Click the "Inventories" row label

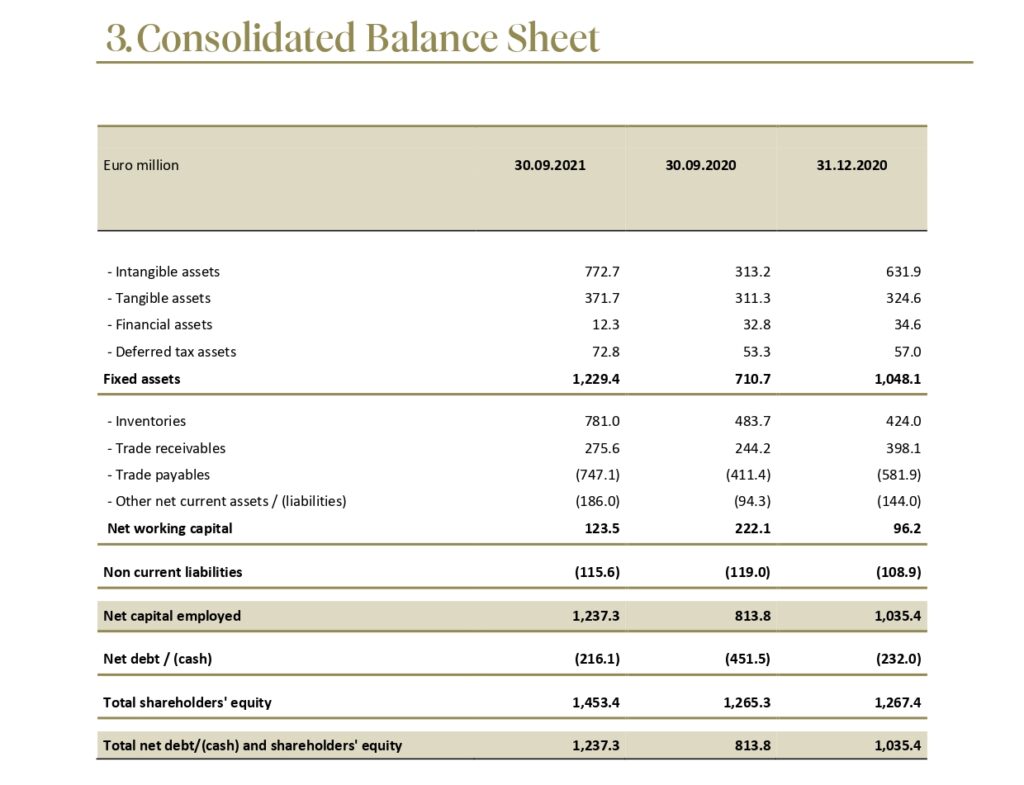[x=146, y=421]
